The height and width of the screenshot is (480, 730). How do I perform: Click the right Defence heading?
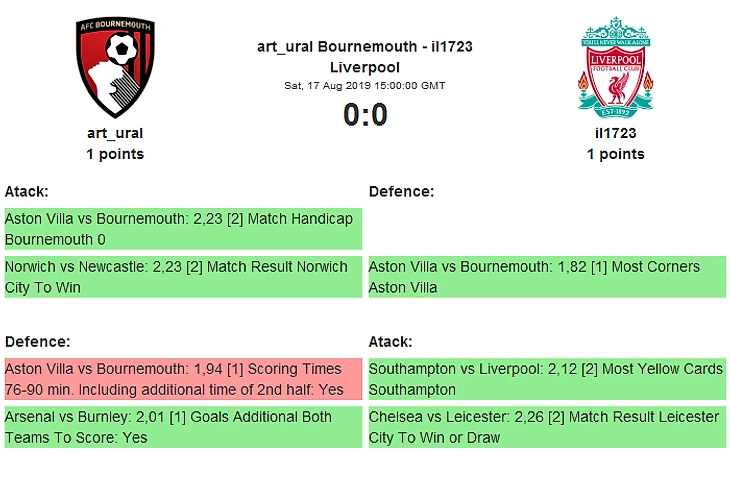401,191
